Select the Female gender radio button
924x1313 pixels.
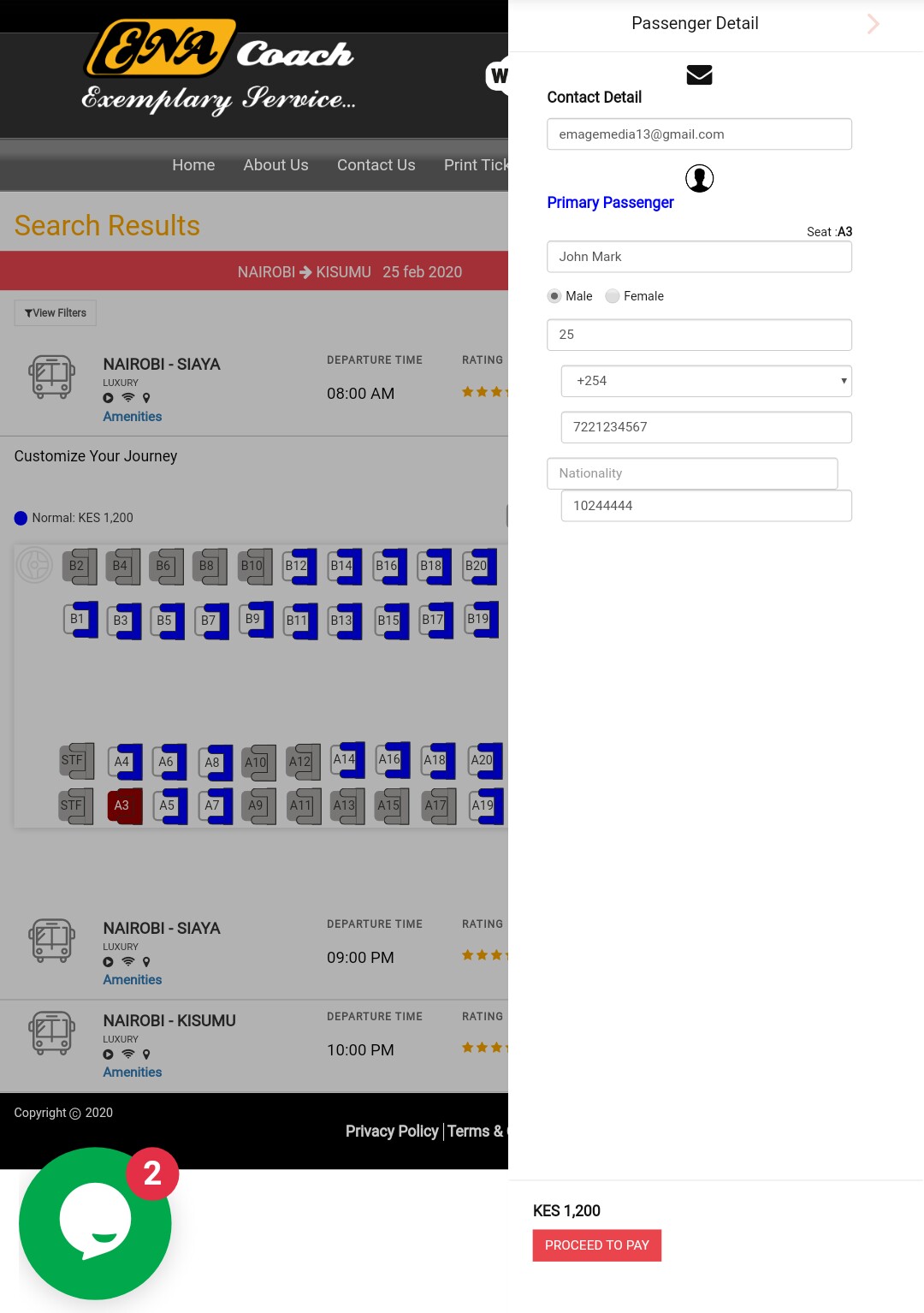613,296
